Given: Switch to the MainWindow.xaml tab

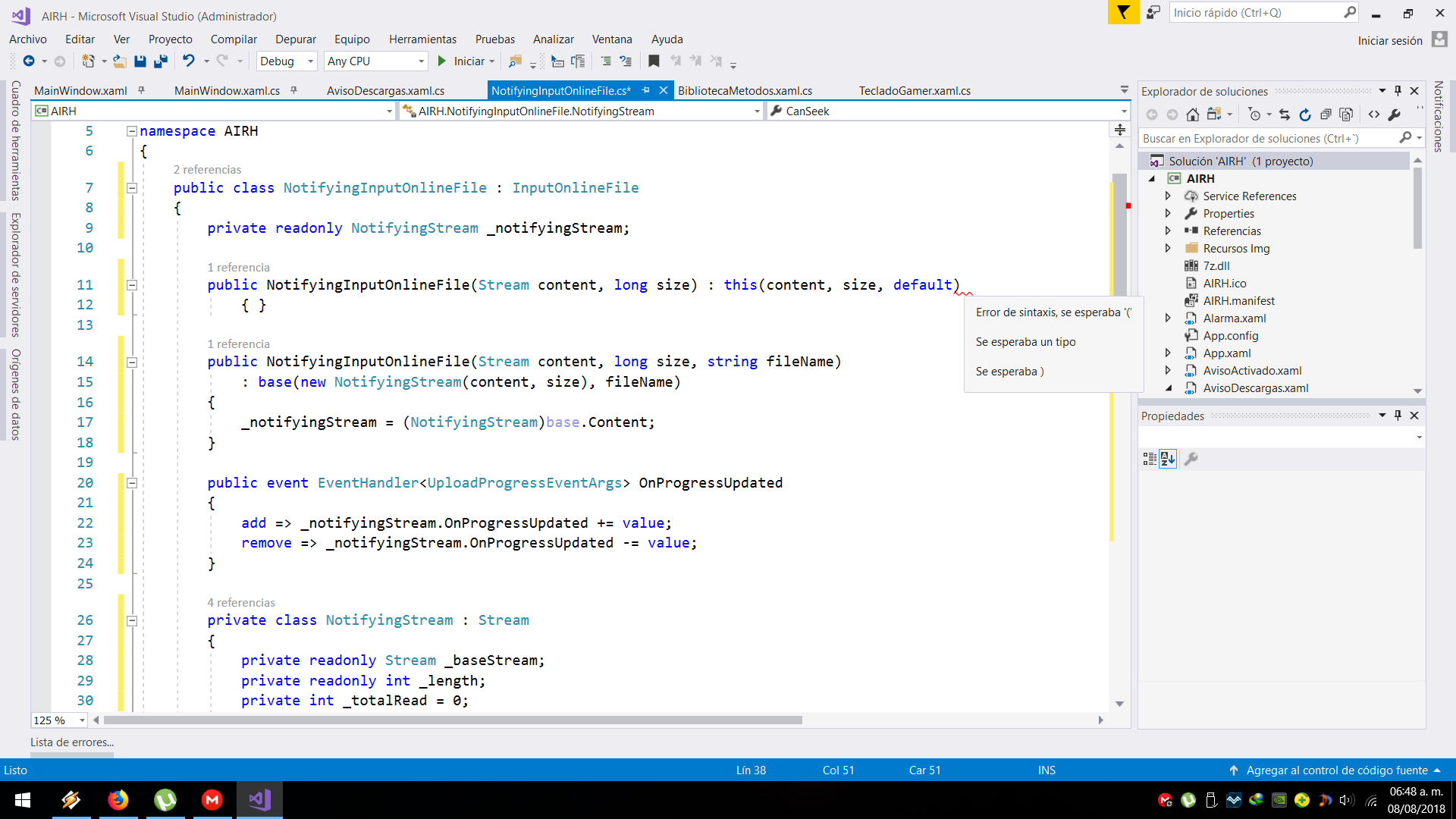Looking at the screenshot, I should click(82, 90).
